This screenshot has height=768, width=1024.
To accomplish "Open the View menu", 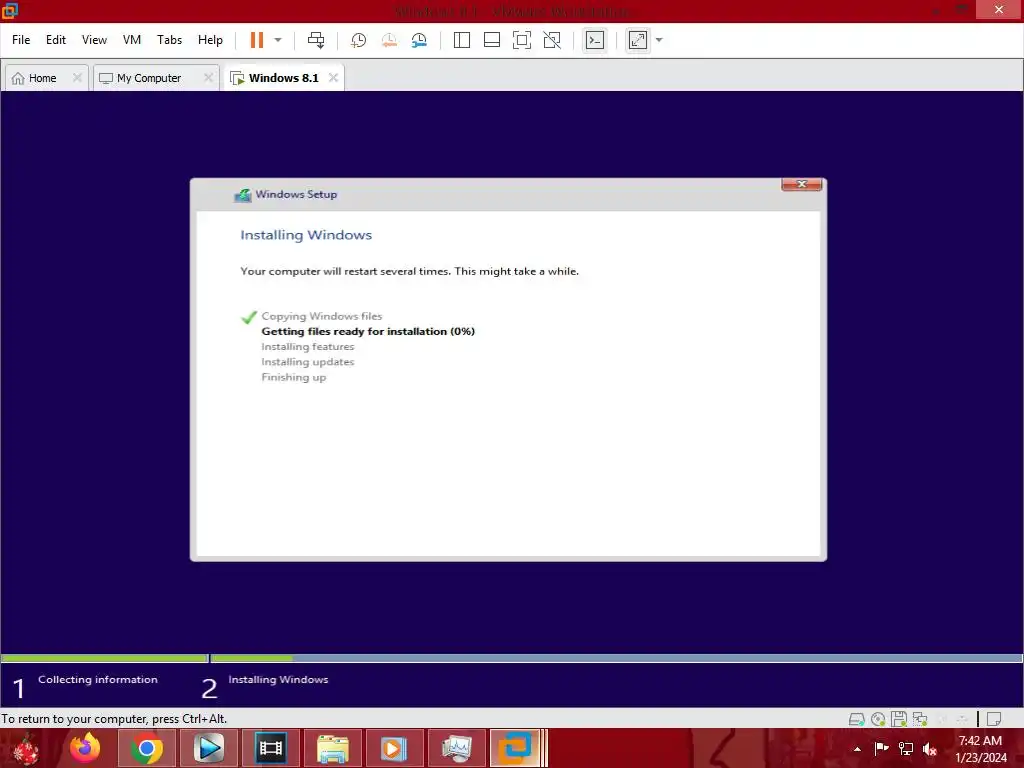I will pyautogui.click(x=94, y=40).
